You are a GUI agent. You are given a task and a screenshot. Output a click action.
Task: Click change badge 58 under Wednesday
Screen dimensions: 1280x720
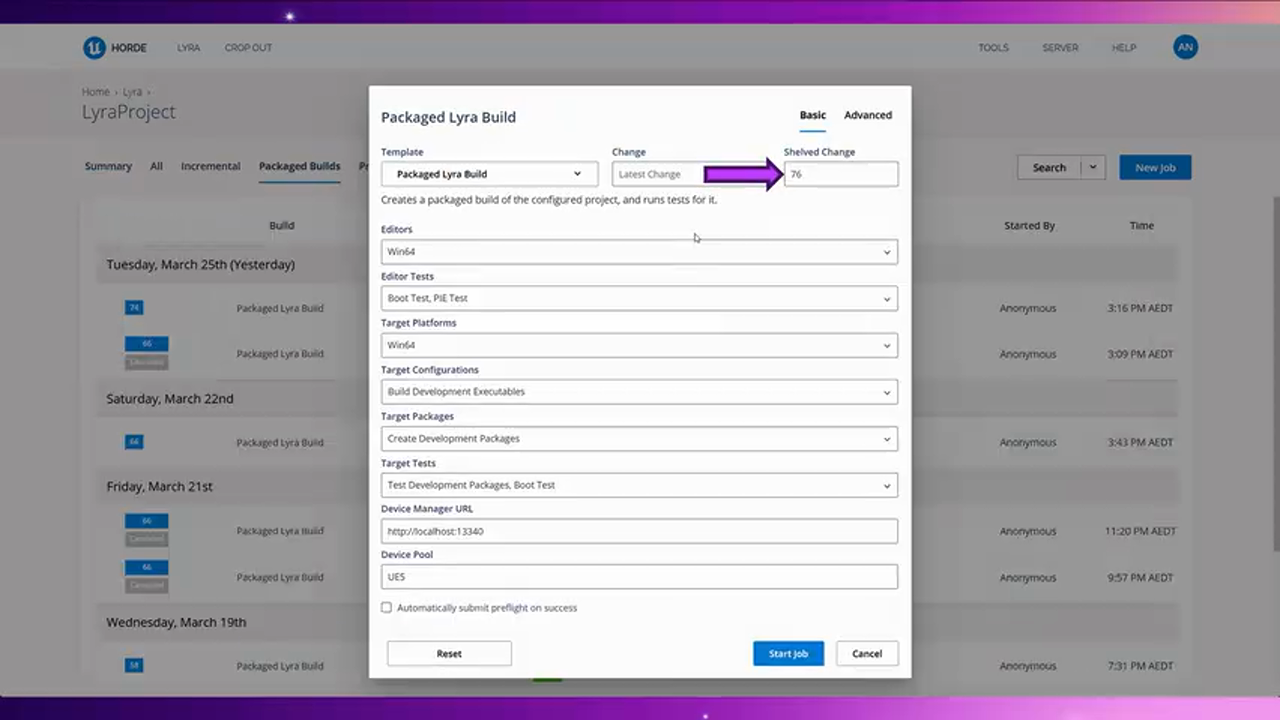134,665
